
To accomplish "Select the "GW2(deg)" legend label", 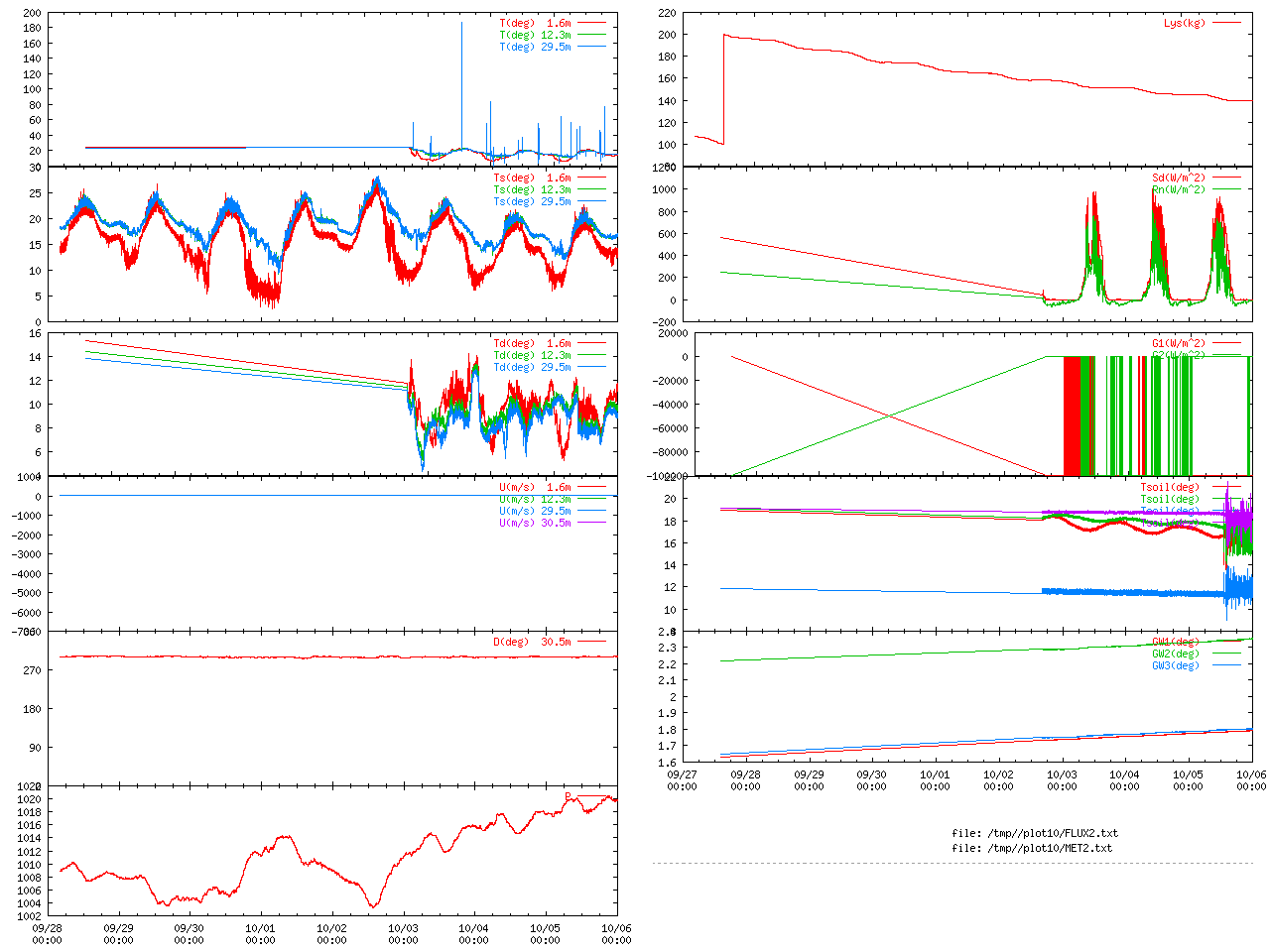I will click(1176, 654).
